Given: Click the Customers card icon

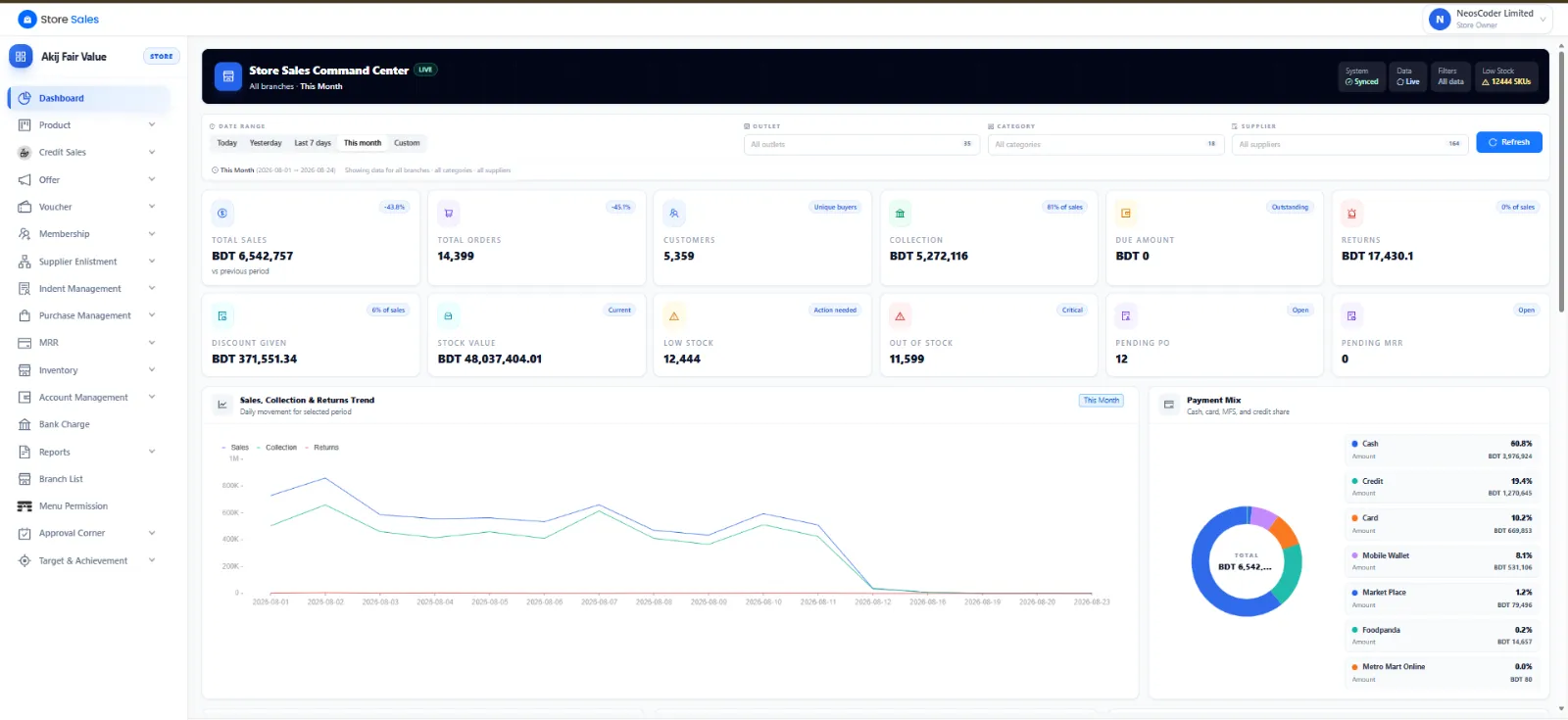Looking at the screenshot, I should 674,213.
